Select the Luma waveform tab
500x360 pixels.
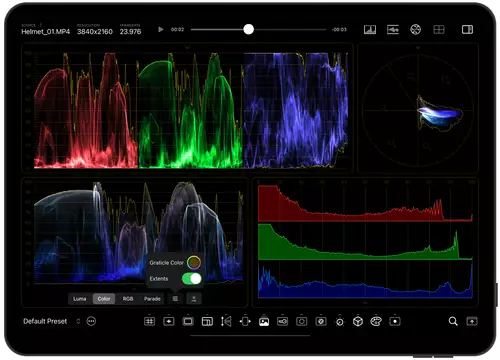(80, 299)
